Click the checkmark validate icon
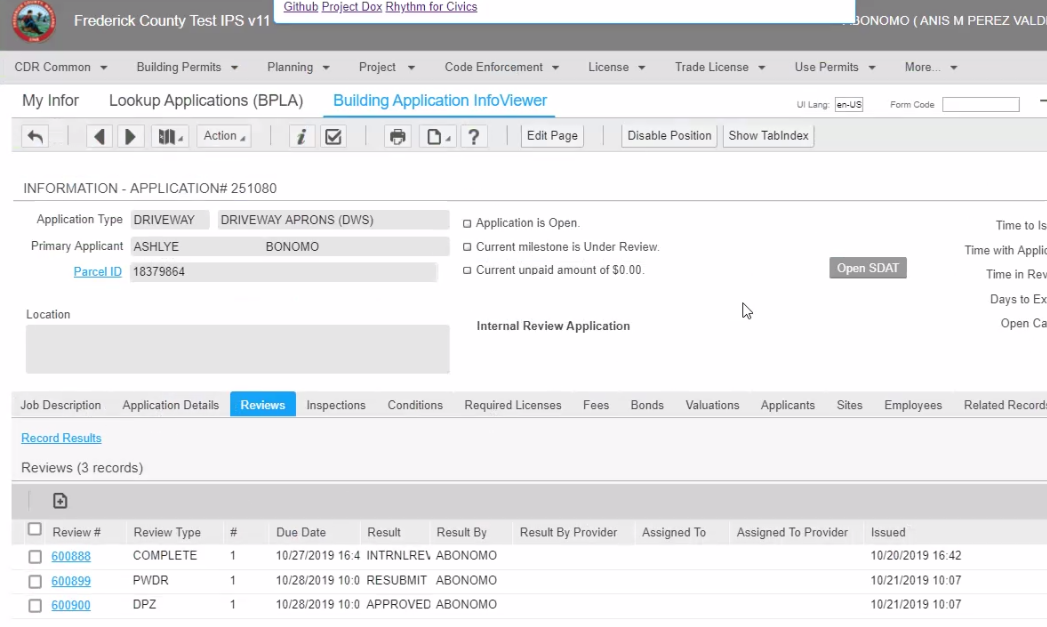Image resolution: width=1047 pixels, height=627 pixels. [x=333, y=136]
